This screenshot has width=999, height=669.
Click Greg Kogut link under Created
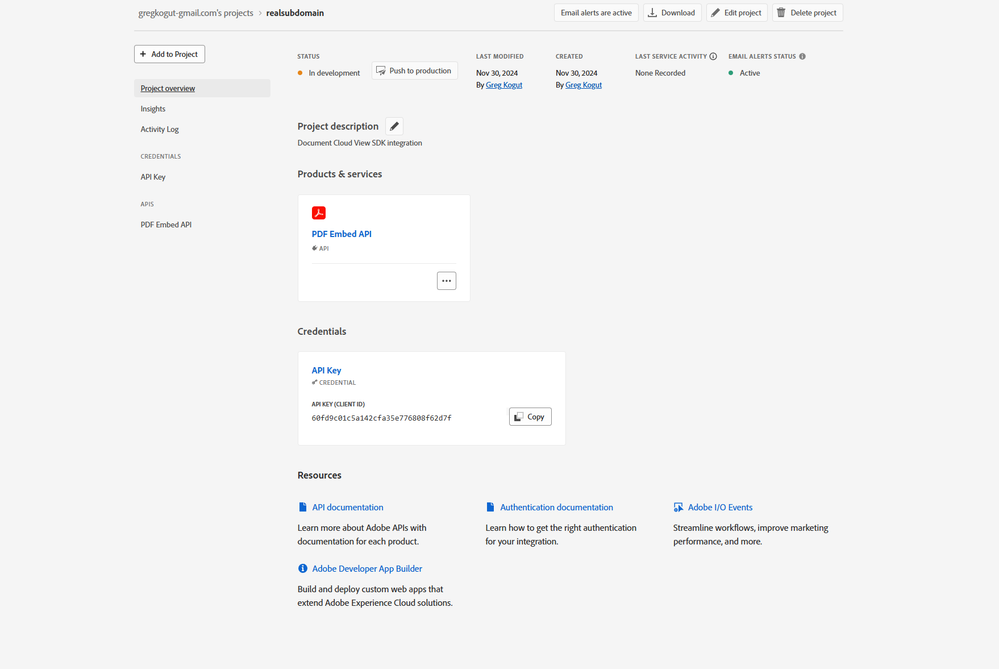[x=584, y=85]
